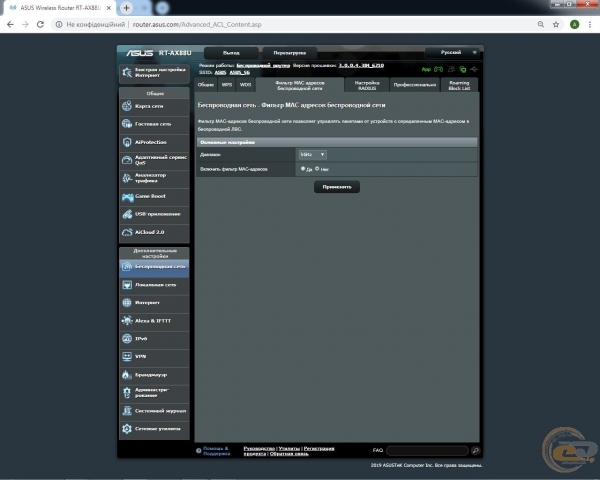Open AiCloud 2.0 cloud icon
Screen dimensions: 600x480
[x=127, y=232]
